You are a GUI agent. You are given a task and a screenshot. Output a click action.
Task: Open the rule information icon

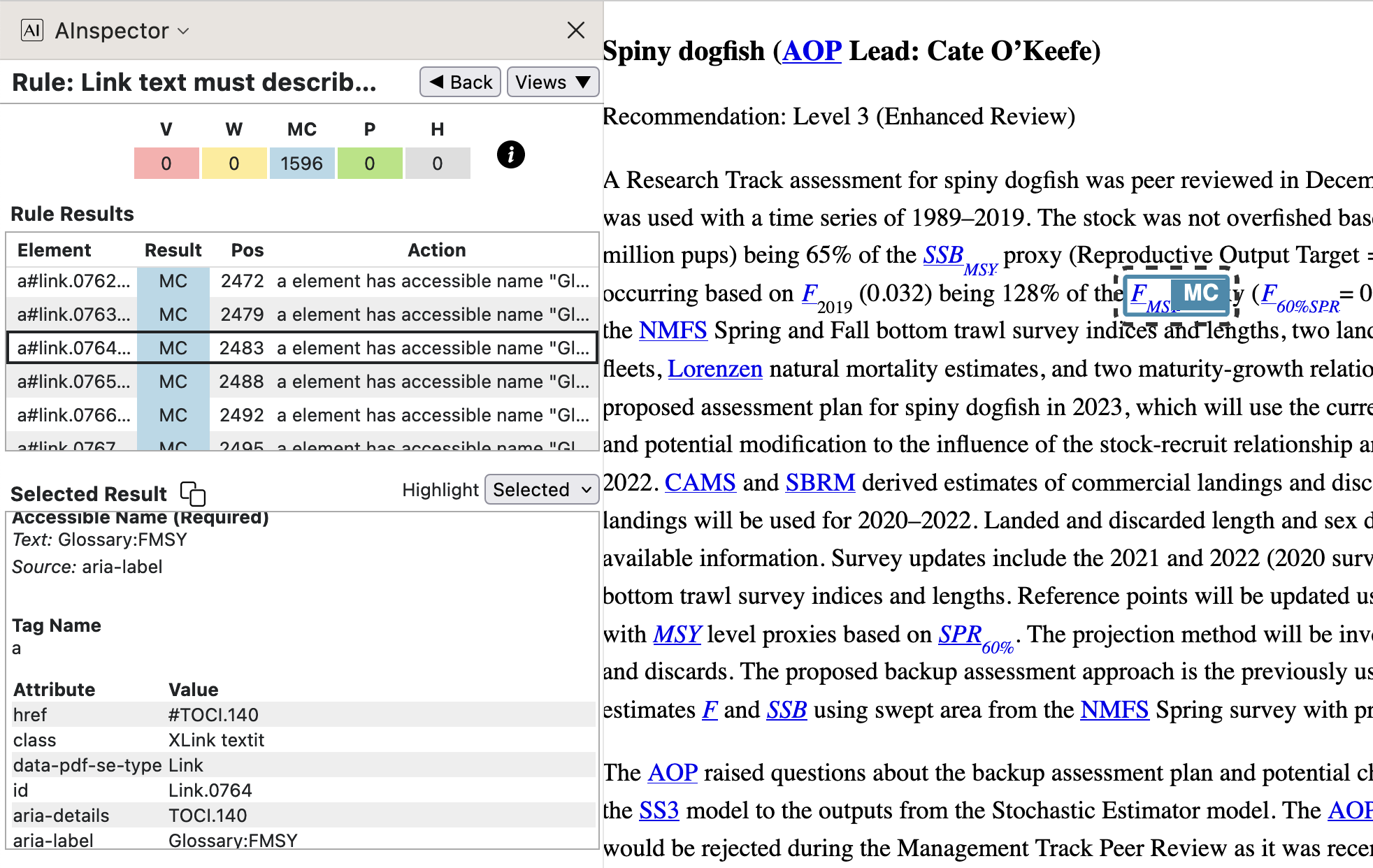pyautogui.click(x=510, y=154)
